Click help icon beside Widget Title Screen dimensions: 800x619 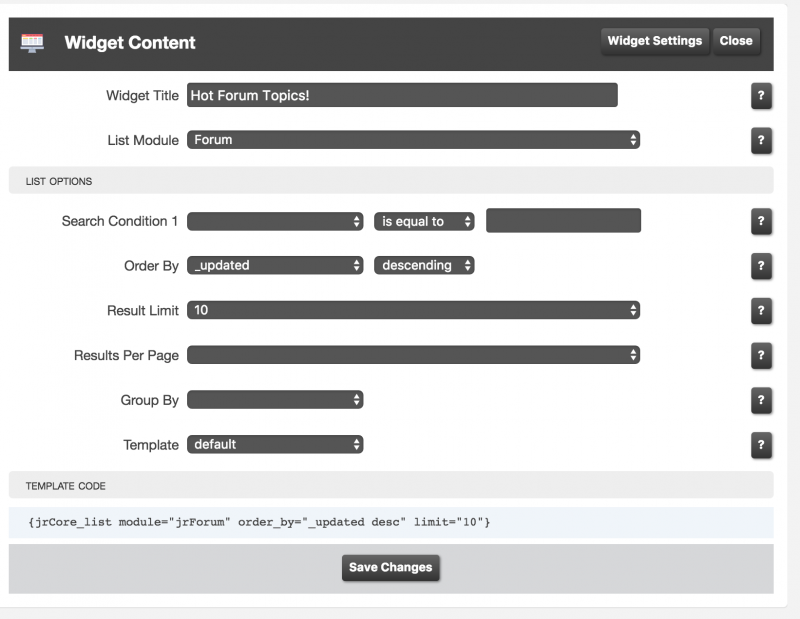[x=761, y=96]
